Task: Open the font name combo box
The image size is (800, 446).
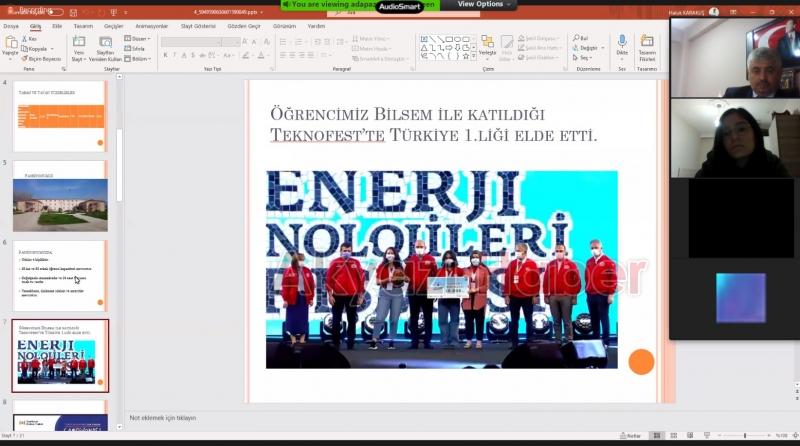Action: pyautogui.click(x=191, y=42)
